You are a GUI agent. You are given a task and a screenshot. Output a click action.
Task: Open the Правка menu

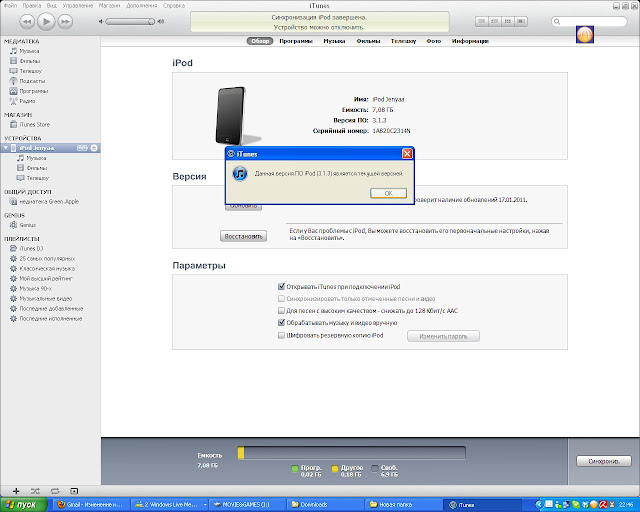(x=31, y=6)
